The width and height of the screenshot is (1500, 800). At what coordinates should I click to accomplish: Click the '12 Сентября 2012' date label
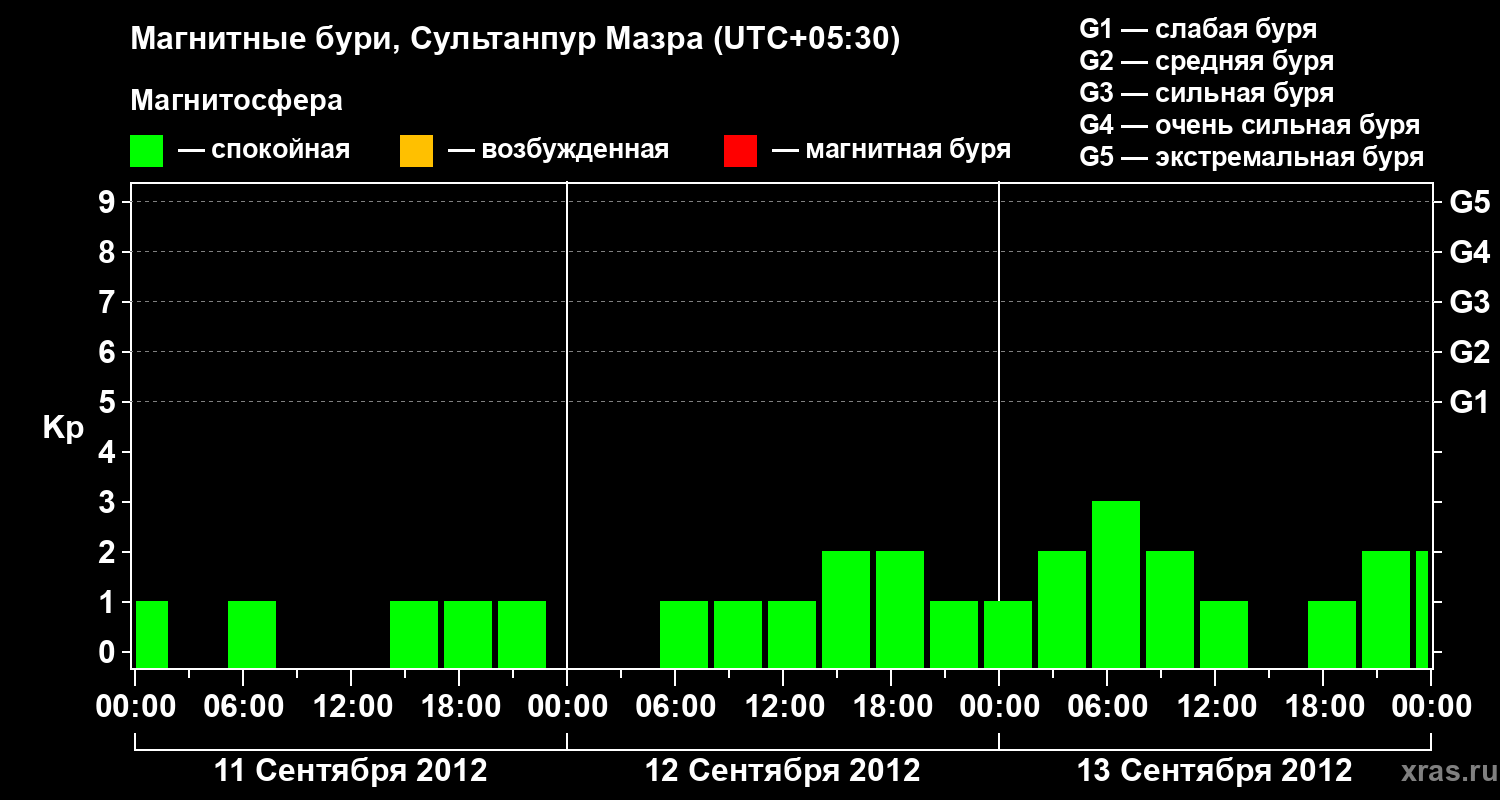point(783,771)
